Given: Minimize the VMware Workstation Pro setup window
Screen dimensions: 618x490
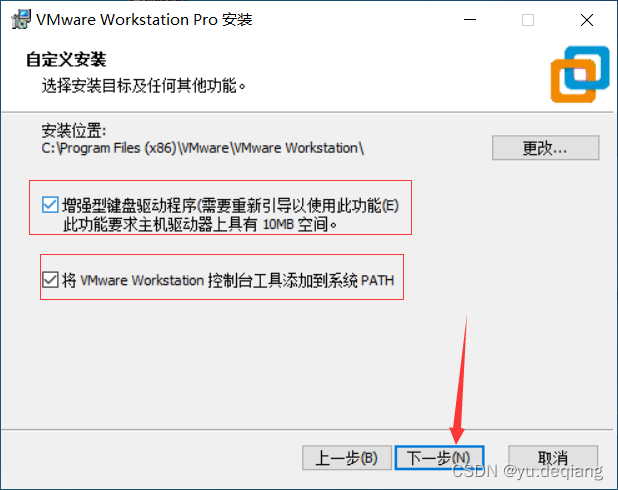Looking at the screenshot, I should (x=469, y=20).
